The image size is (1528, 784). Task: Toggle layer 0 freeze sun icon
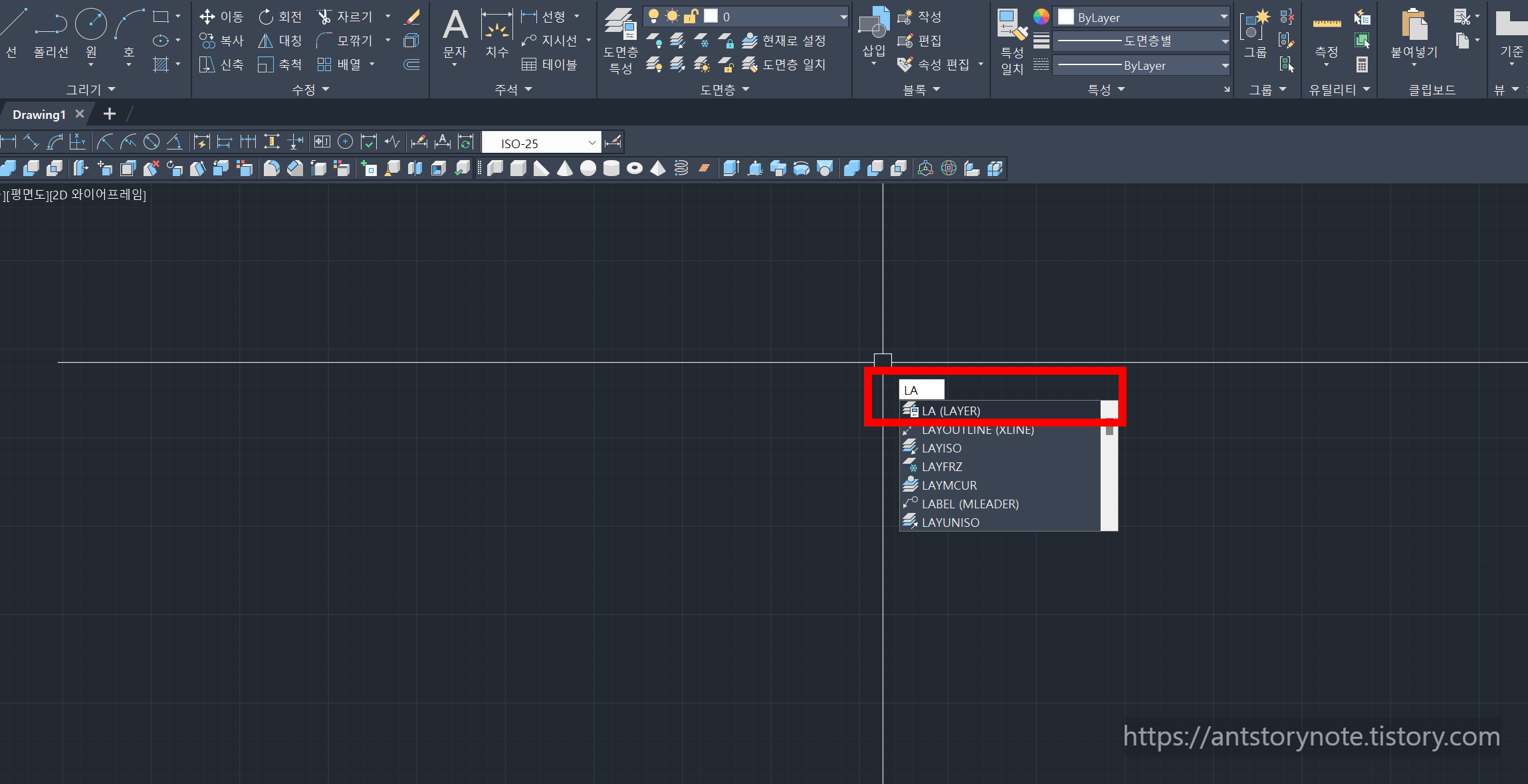point(672,17)
